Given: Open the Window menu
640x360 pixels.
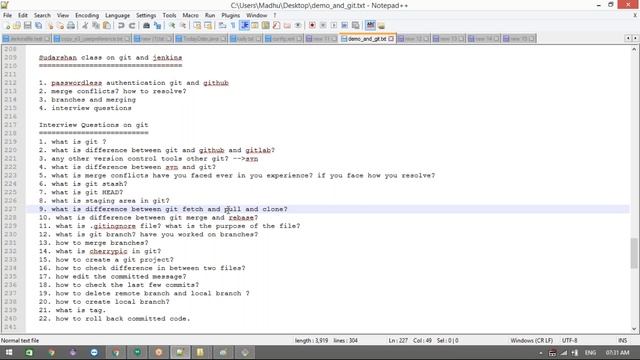Looking at the screenshot, I should [x=256, y=15].
